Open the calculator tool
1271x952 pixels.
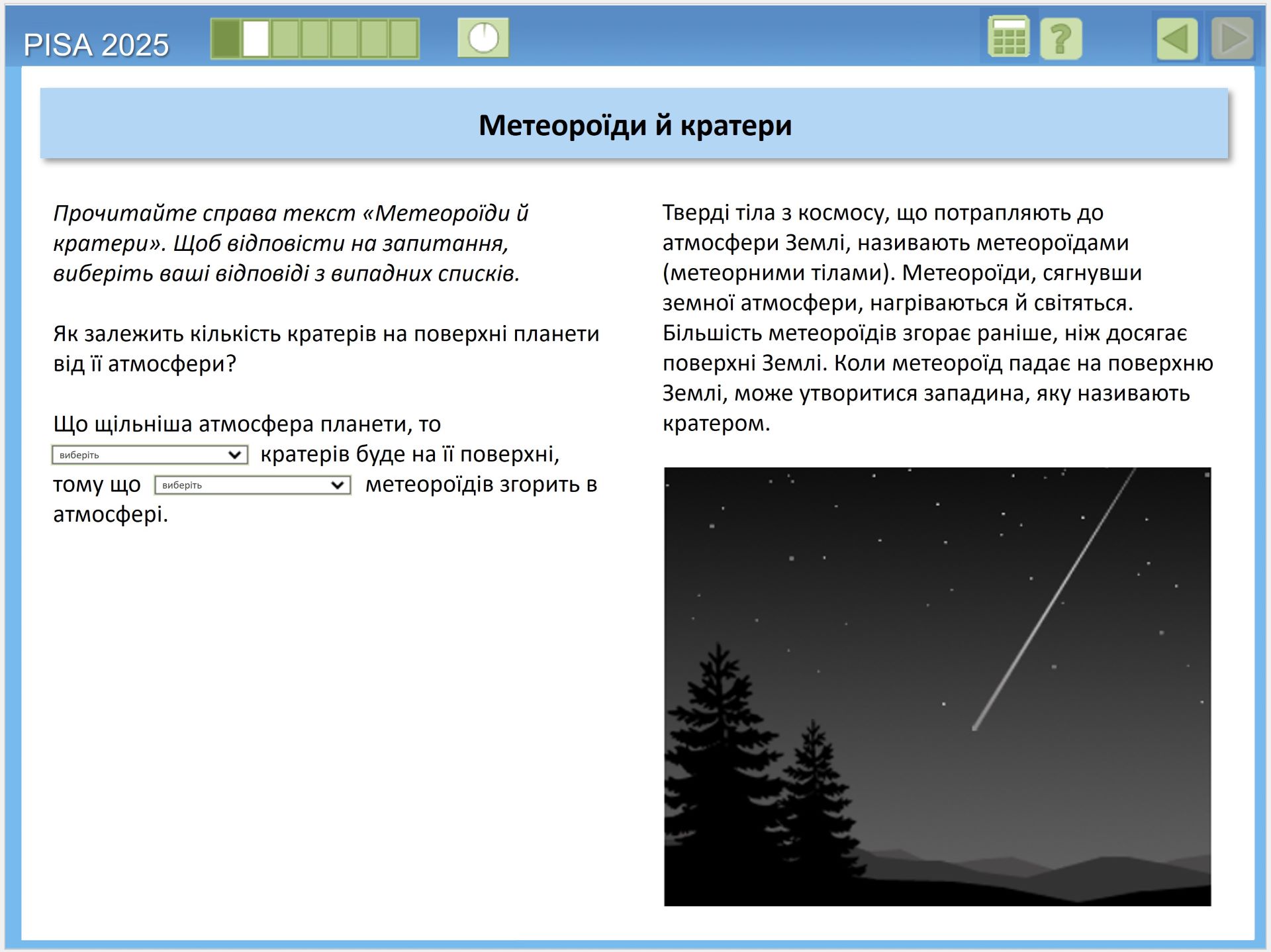(1008, 38)
